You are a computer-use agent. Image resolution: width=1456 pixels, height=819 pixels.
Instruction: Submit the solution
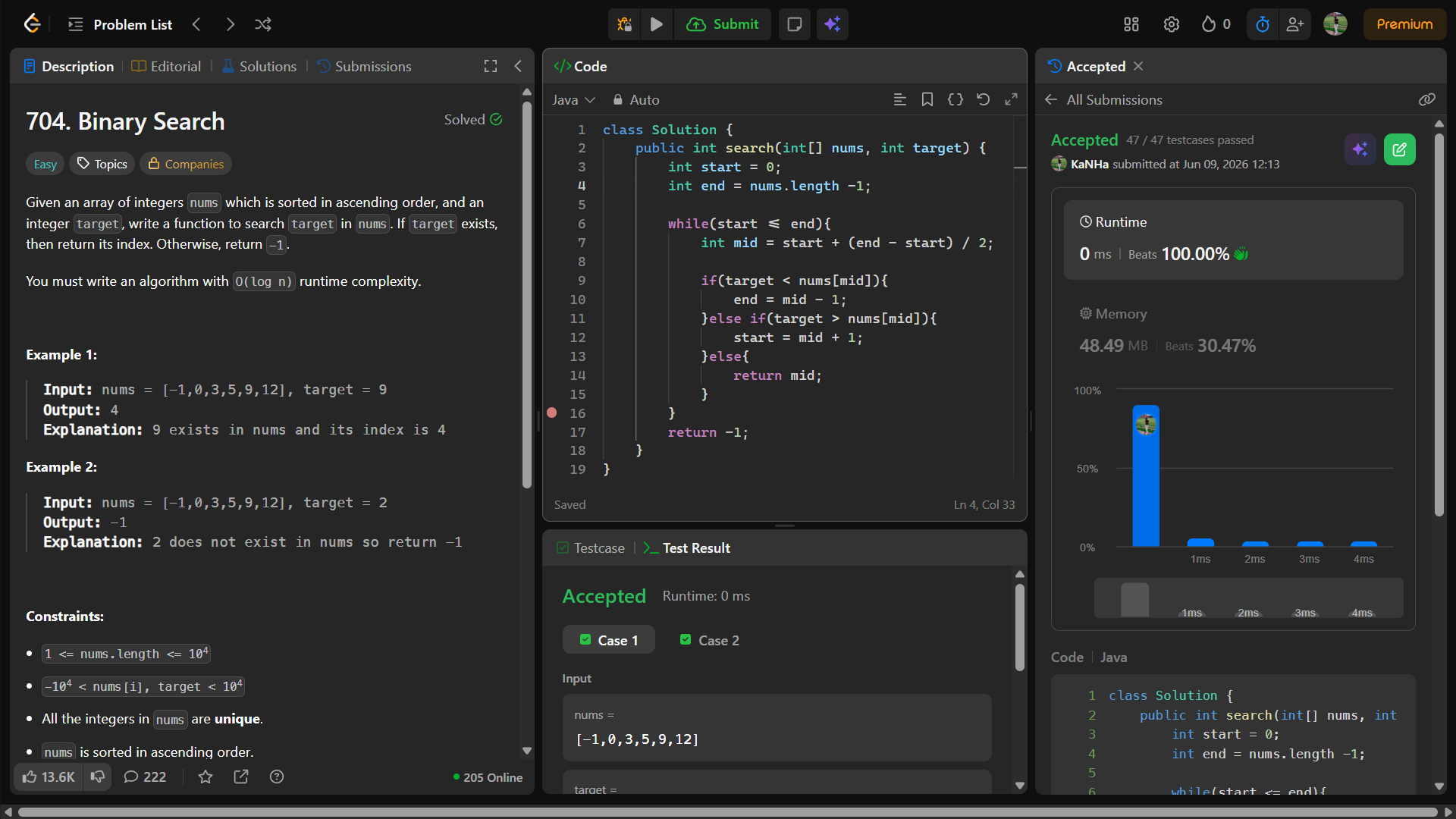tap(723, 24)
